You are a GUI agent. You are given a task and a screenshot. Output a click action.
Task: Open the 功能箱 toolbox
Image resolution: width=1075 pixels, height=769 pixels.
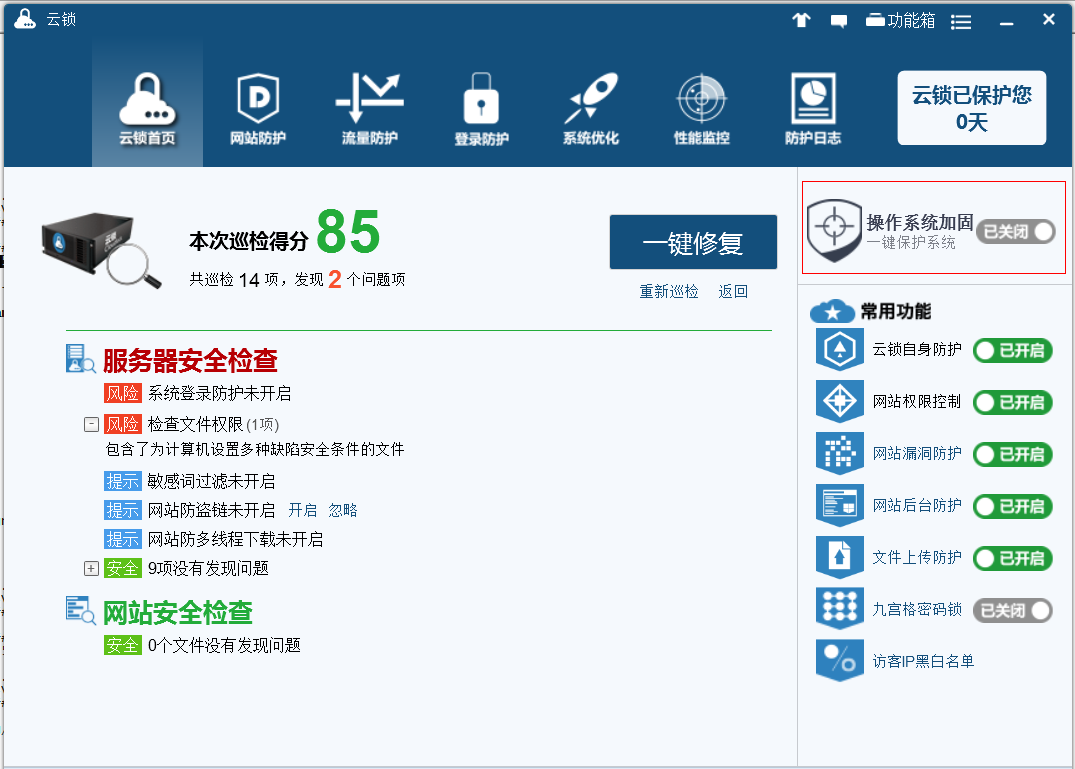(x=900, y=21)
